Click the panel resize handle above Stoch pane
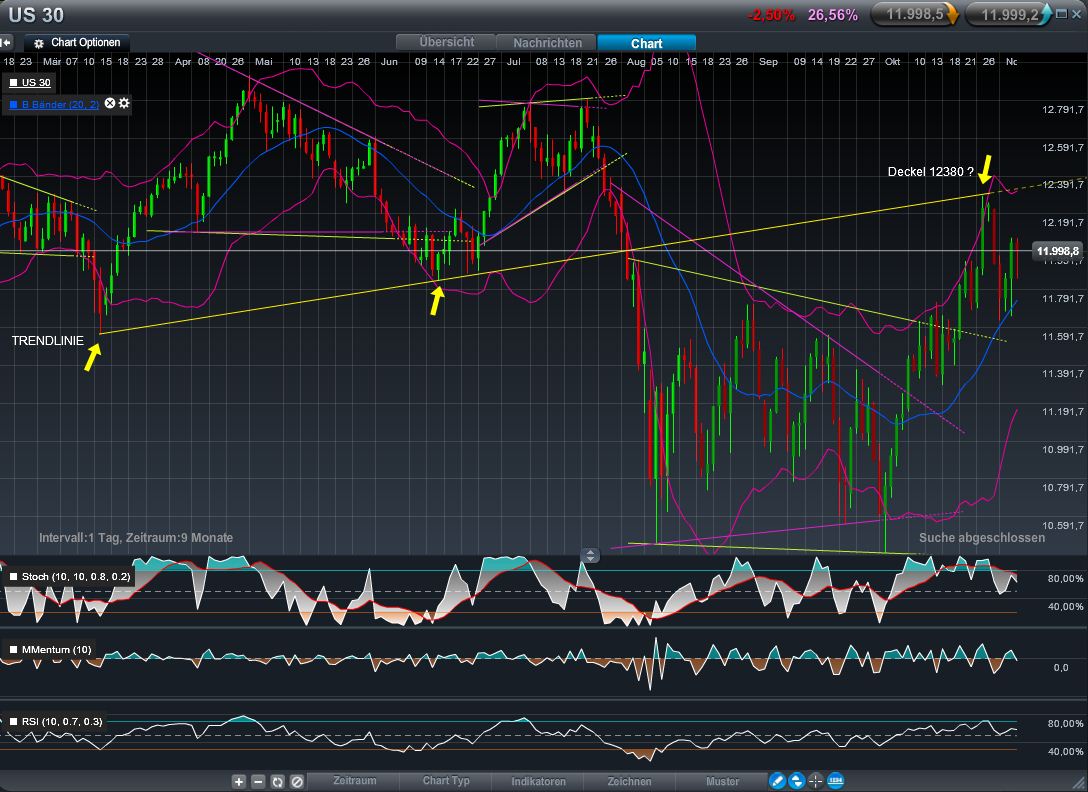The height and width of the screenshot is (792, 1088). pos(590,555)
